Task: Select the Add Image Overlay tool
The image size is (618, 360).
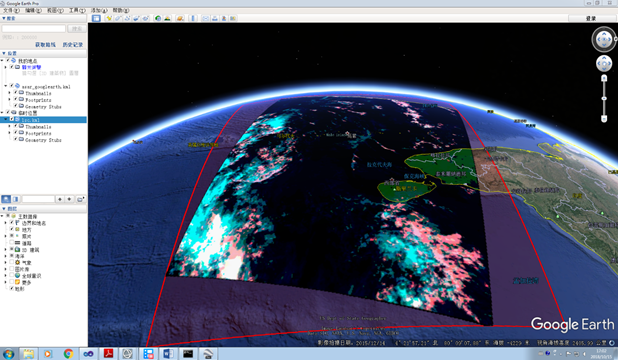Action: 136,18
